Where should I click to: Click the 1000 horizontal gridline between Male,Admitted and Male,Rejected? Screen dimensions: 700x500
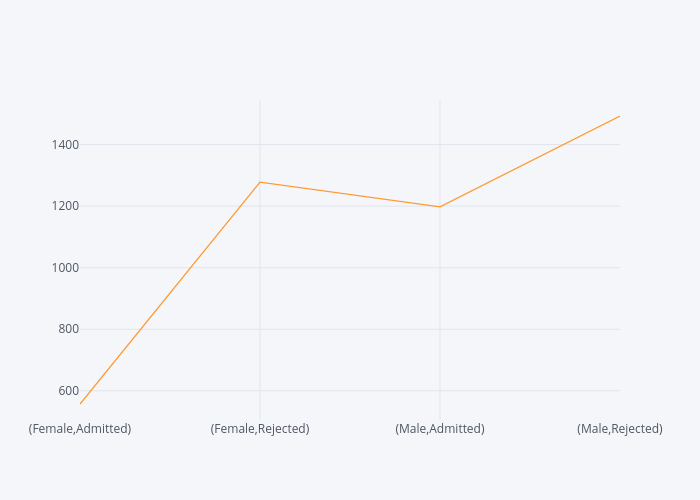(530, 268)
